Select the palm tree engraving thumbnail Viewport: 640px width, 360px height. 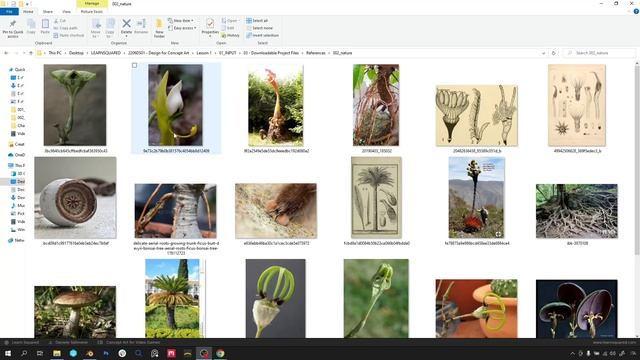coord(376,198)
